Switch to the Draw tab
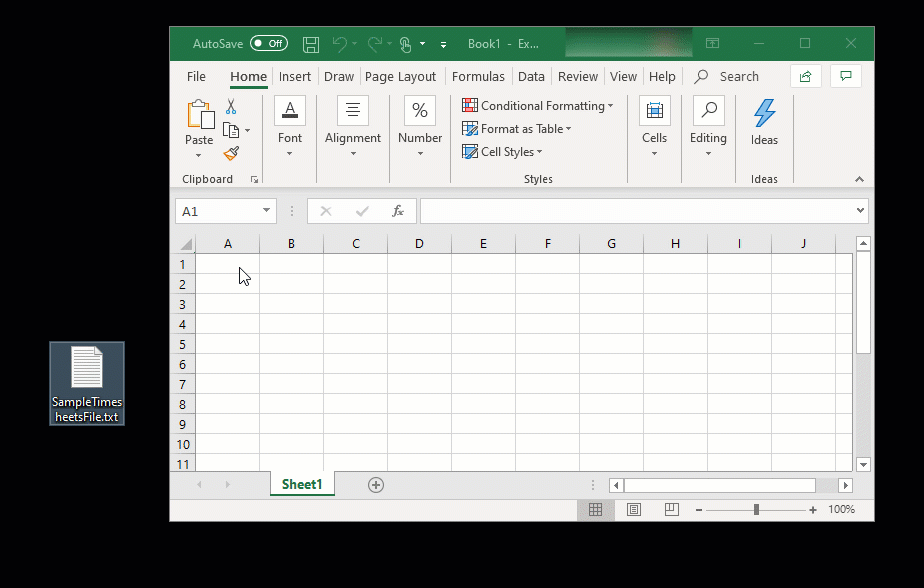This screenshot has height=588, width=924. point(339,77)
